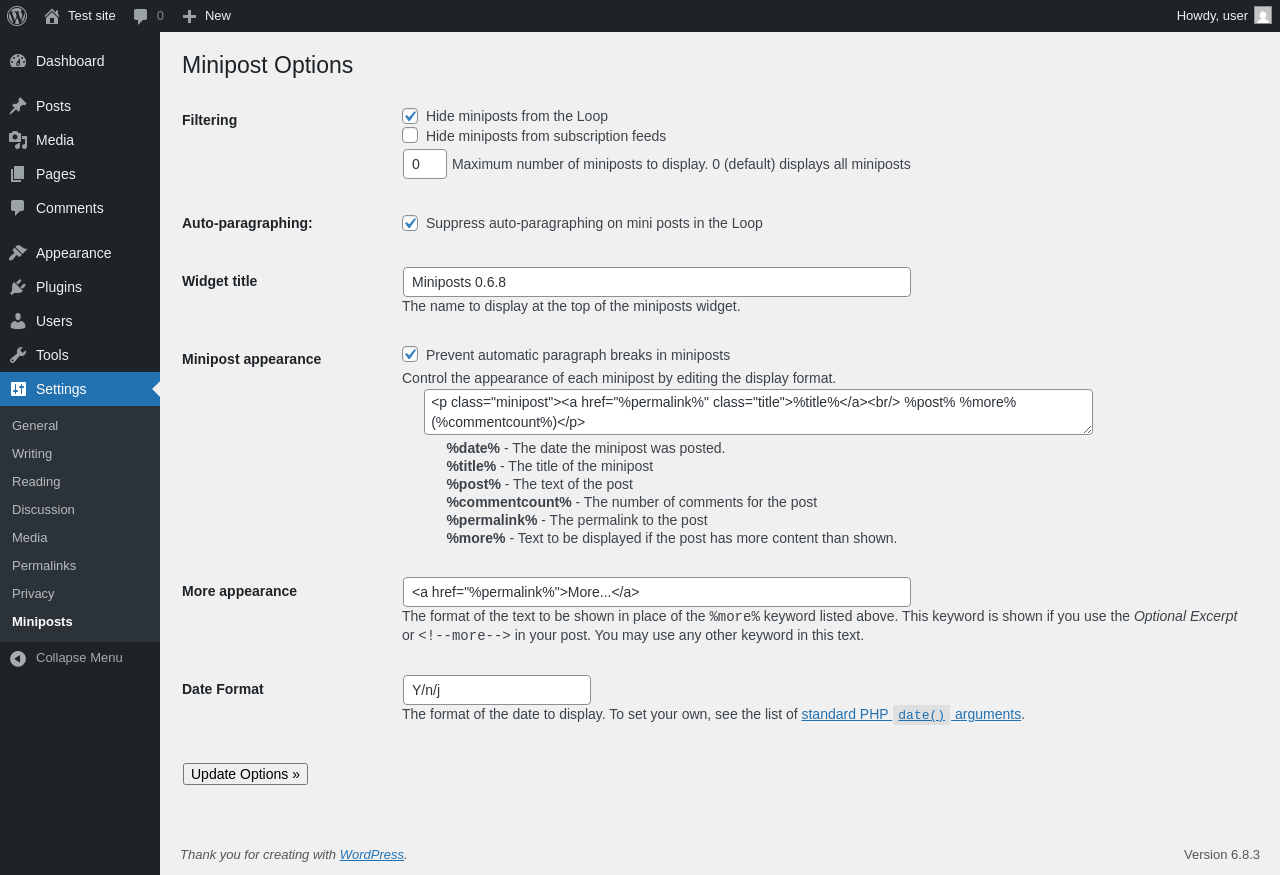Click the WordPress logo icon
Screen dimensions: 1280x875
[17, 16]
